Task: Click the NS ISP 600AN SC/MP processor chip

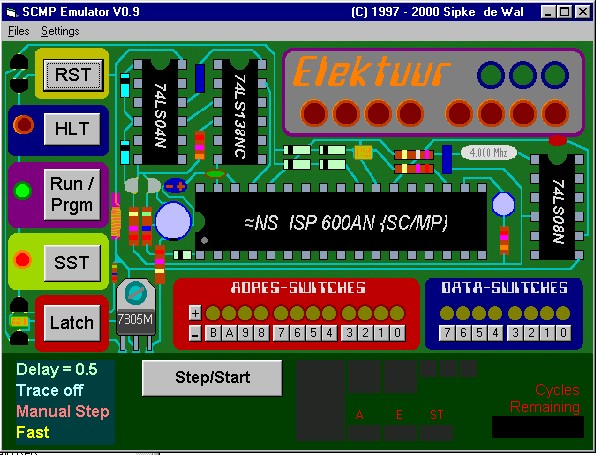Action: point(341,222)
